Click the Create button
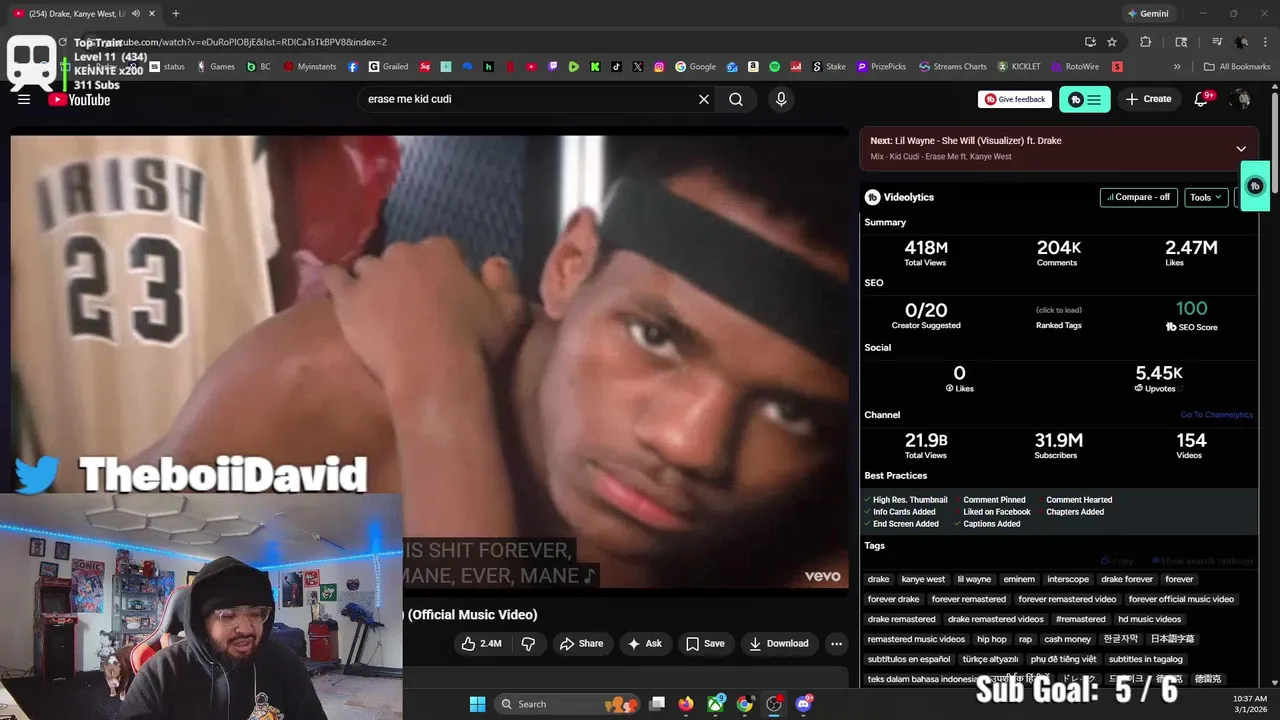Viewport: 1280px width, 720px height. point(1148,99)
